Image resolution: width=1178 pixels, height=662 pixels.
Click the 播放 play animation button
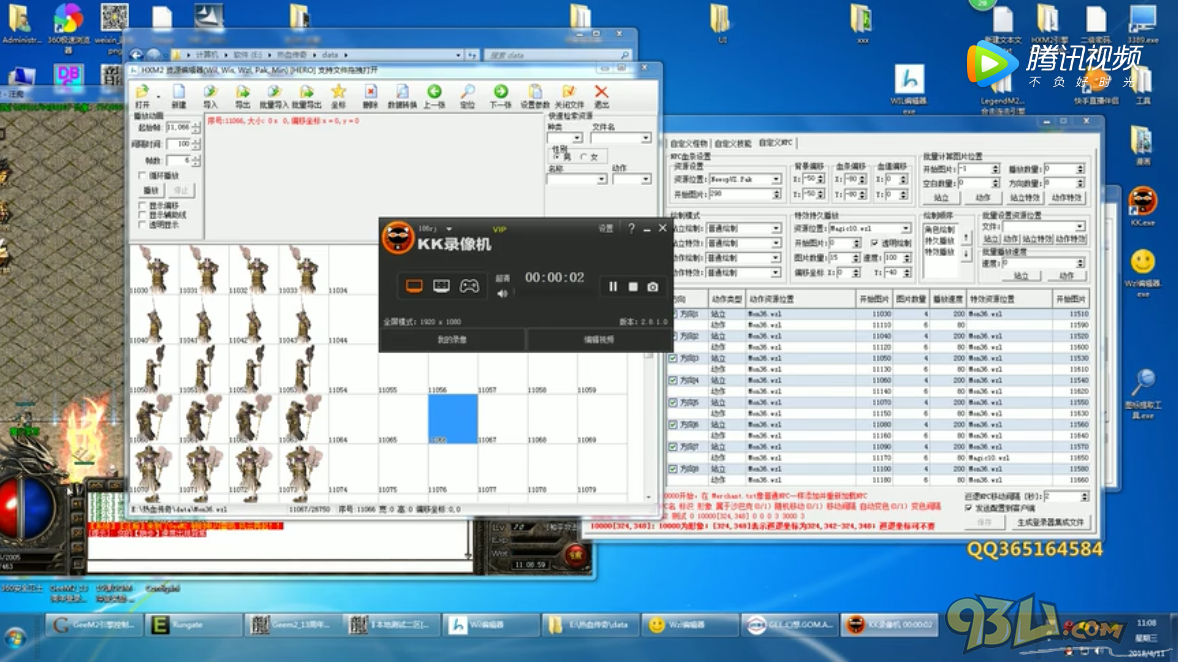coord(151,190)
